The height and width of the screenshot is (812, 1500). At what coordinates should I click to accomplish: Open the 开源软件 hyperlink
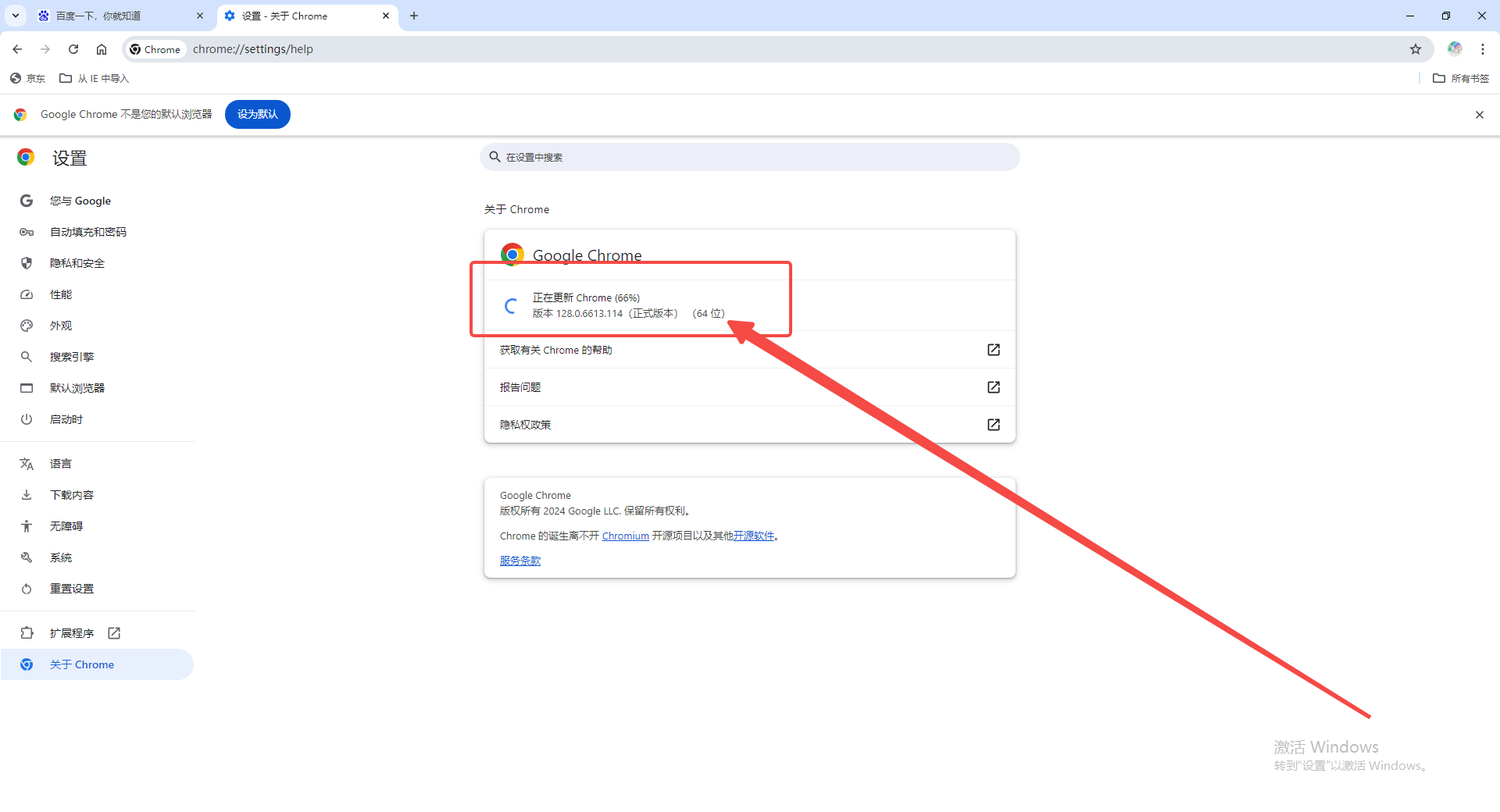(754, 536)
